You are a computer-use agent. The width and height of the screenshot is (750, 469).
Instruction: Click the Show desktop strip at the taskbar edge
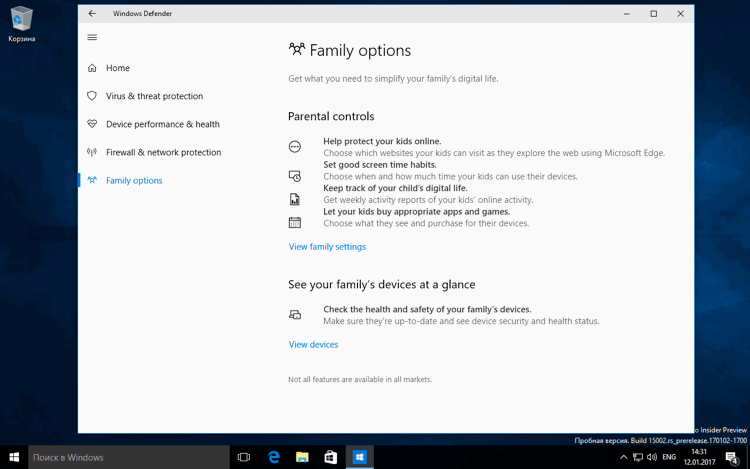click(748, 458)
